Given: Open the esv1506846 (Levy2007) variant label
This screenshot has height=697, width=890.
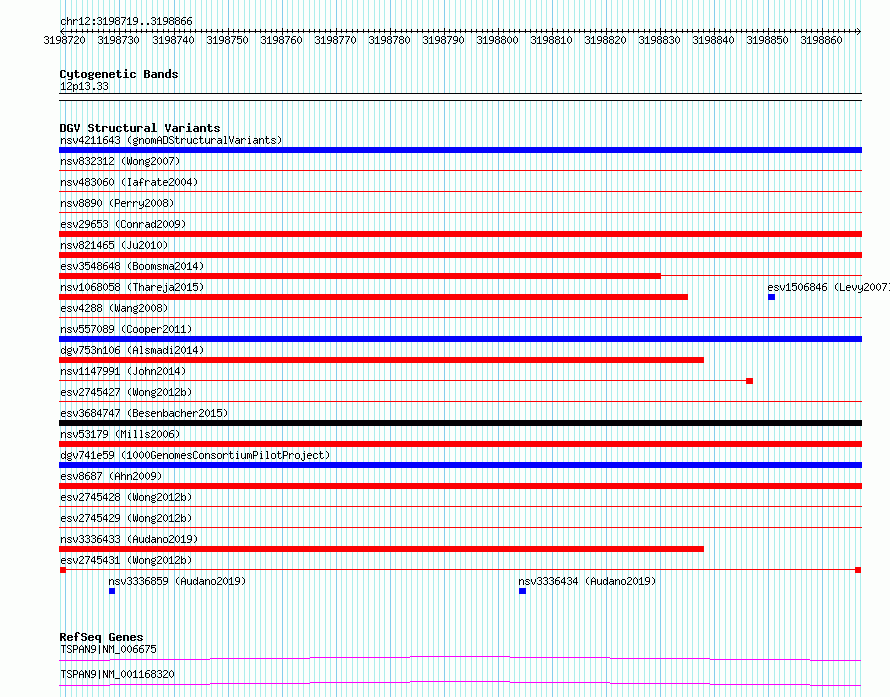Looking at the screenshot, I should point(828,287).
